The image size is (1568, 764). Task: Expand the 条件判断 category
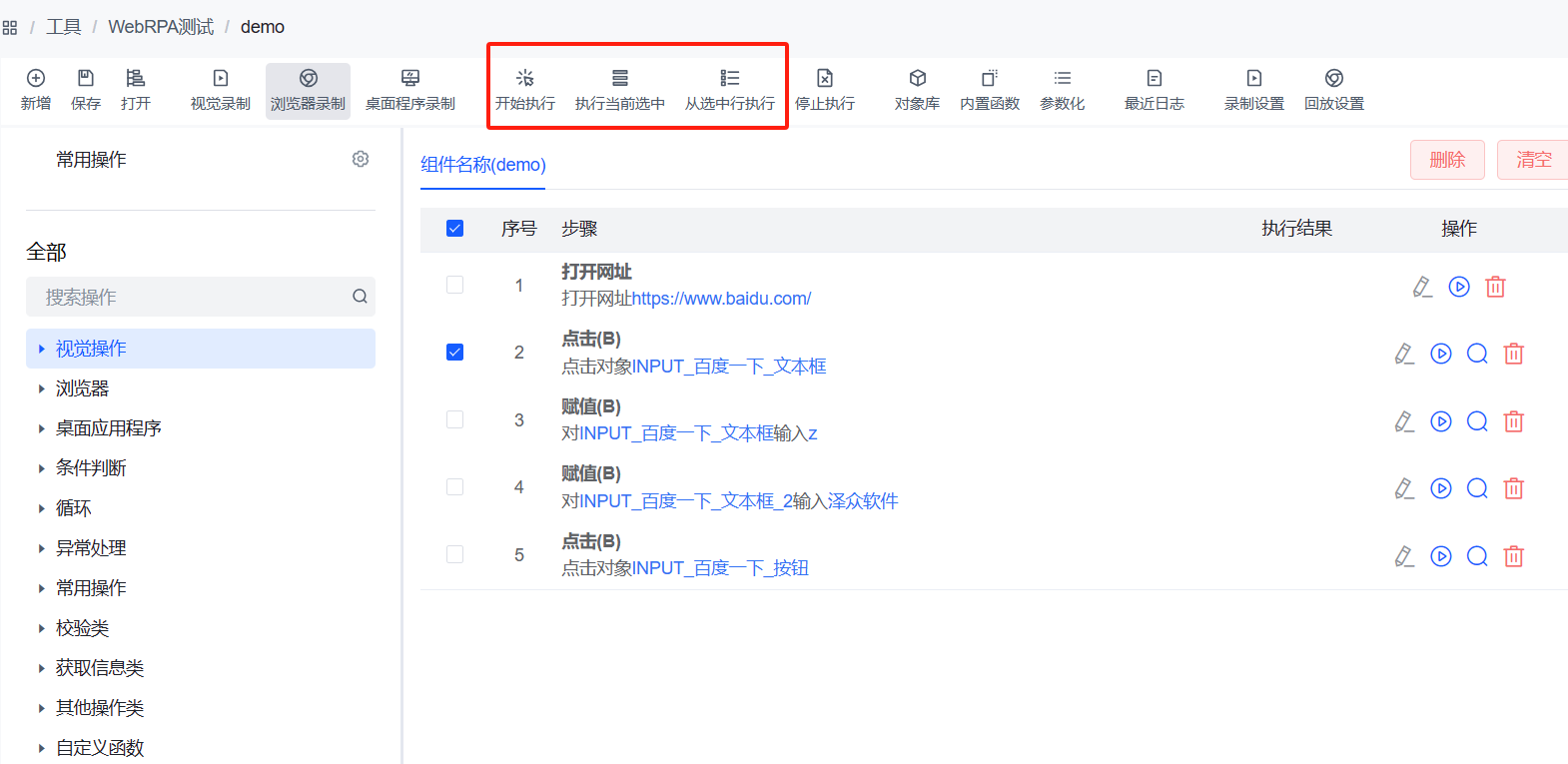(x=90, y=468)
